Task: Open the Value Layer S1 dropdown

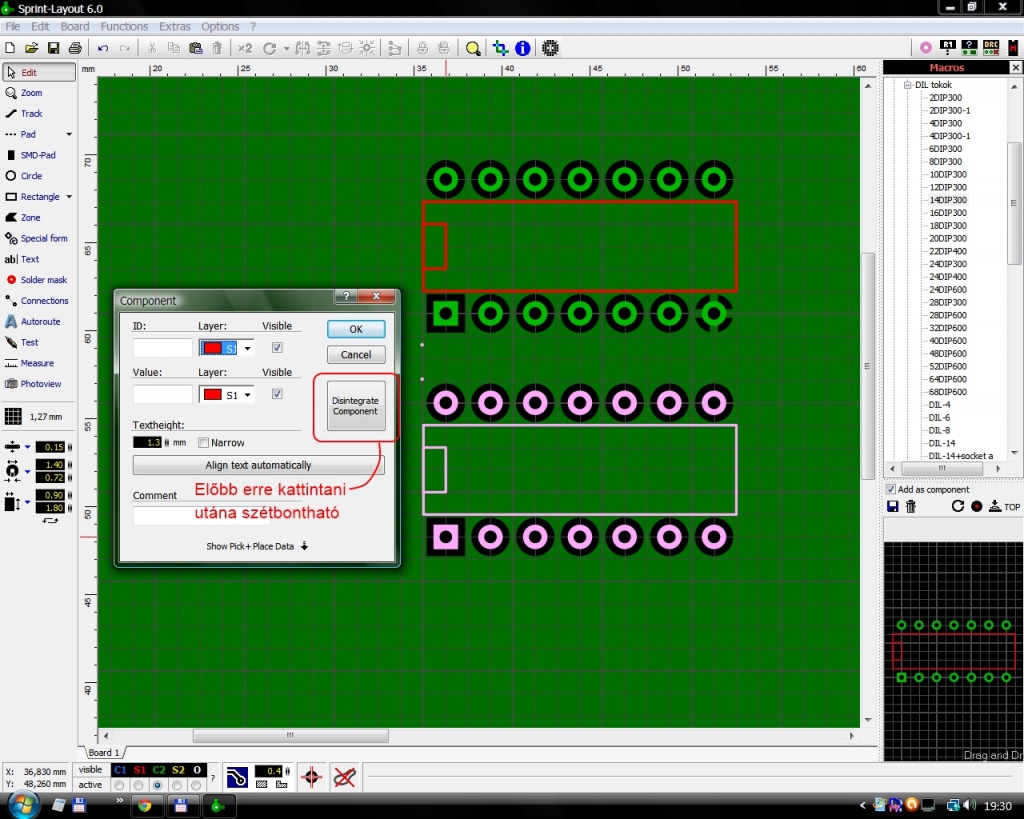Action: tap(248, 394)
